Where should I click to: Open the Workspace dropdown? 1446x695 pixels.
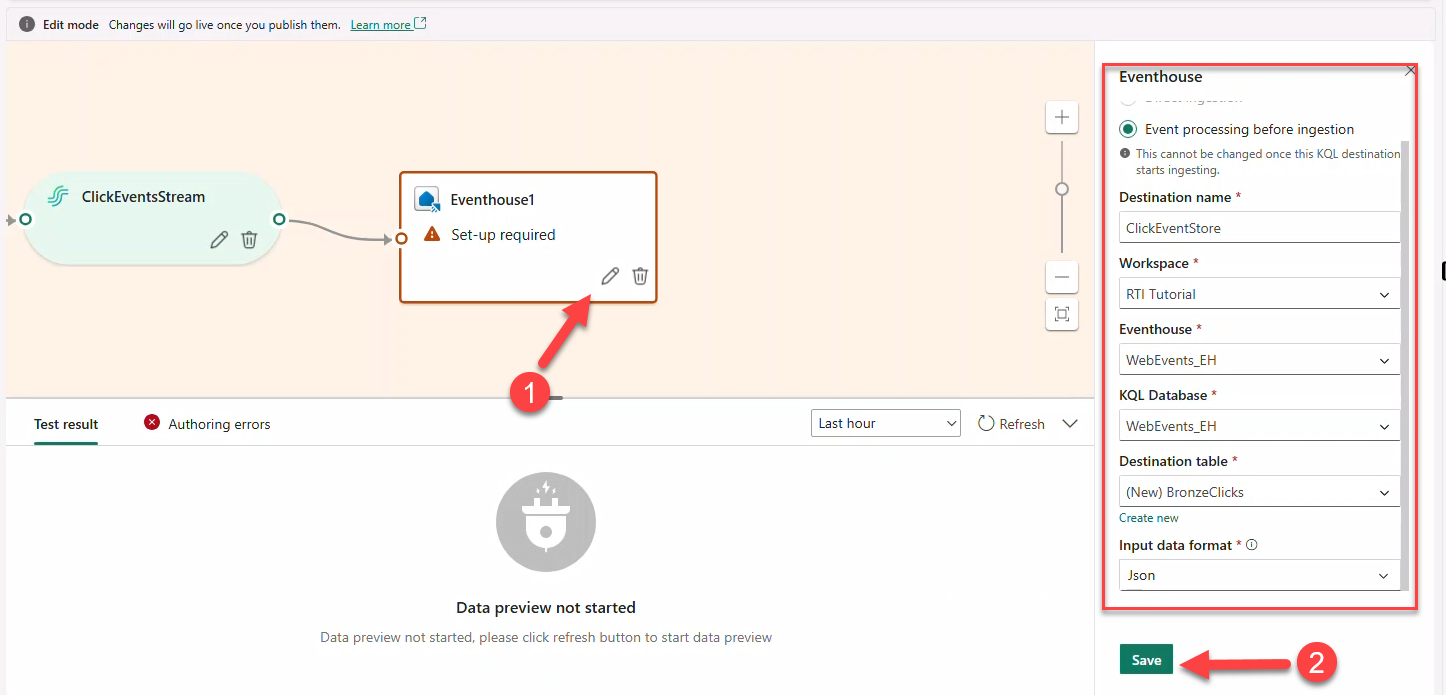click(x=1259, y=294)
